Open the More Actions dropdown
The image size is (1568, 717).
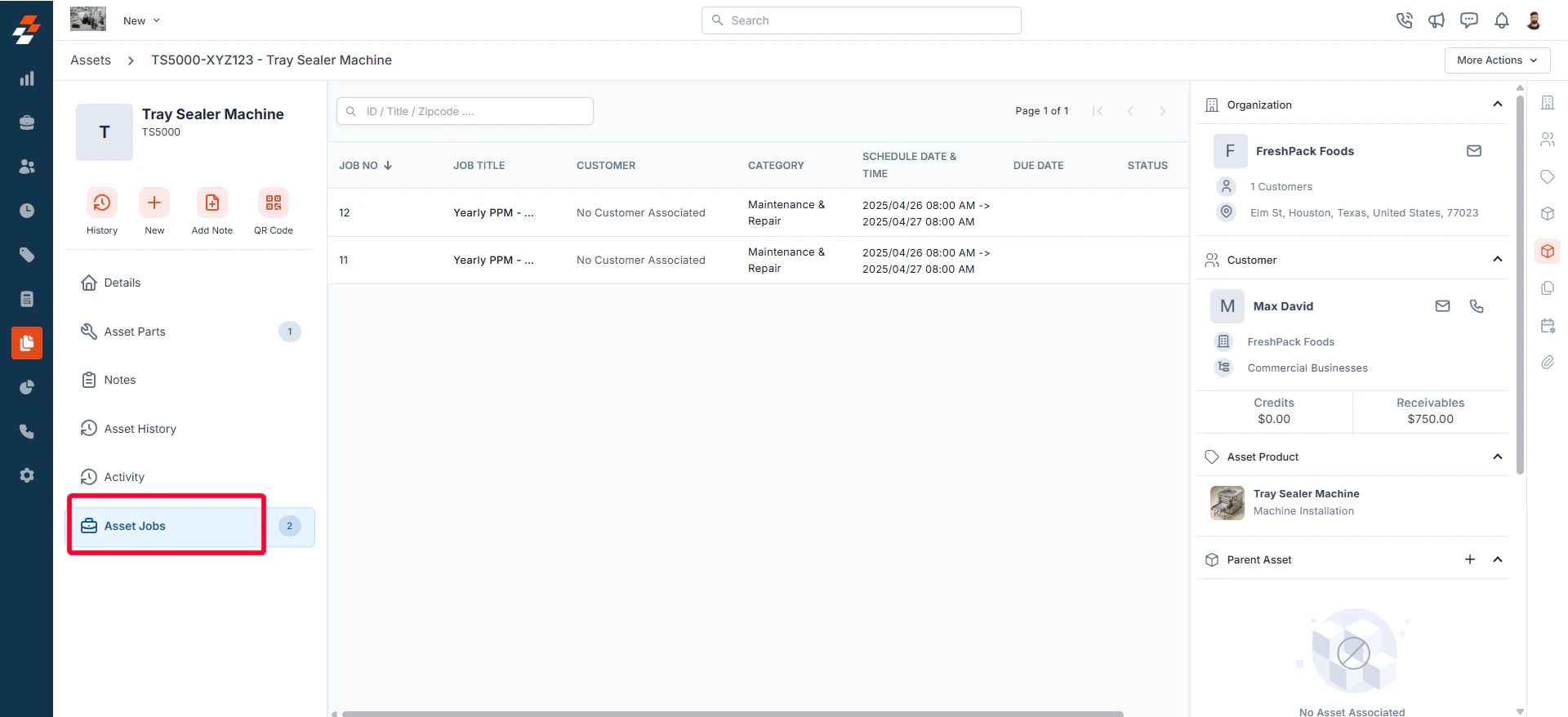tap(1497, 60)
